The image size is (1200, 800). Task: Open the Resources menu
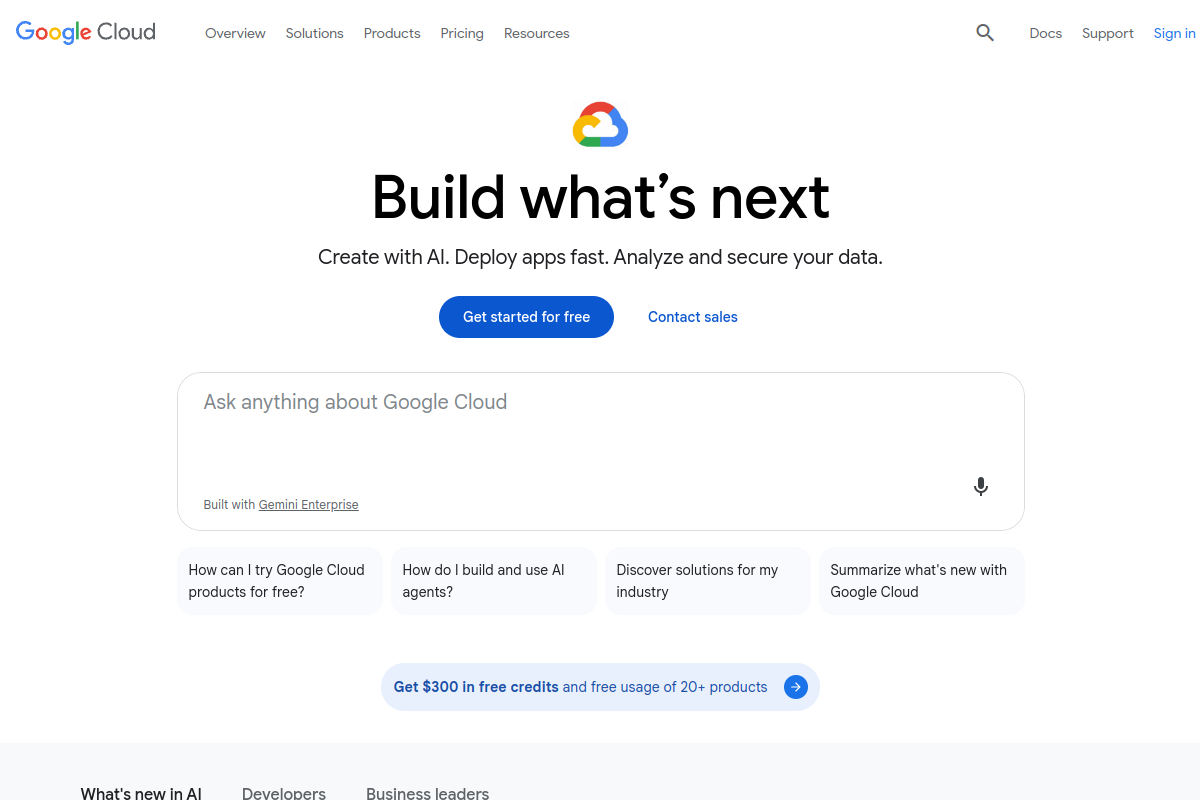[536, 33]
